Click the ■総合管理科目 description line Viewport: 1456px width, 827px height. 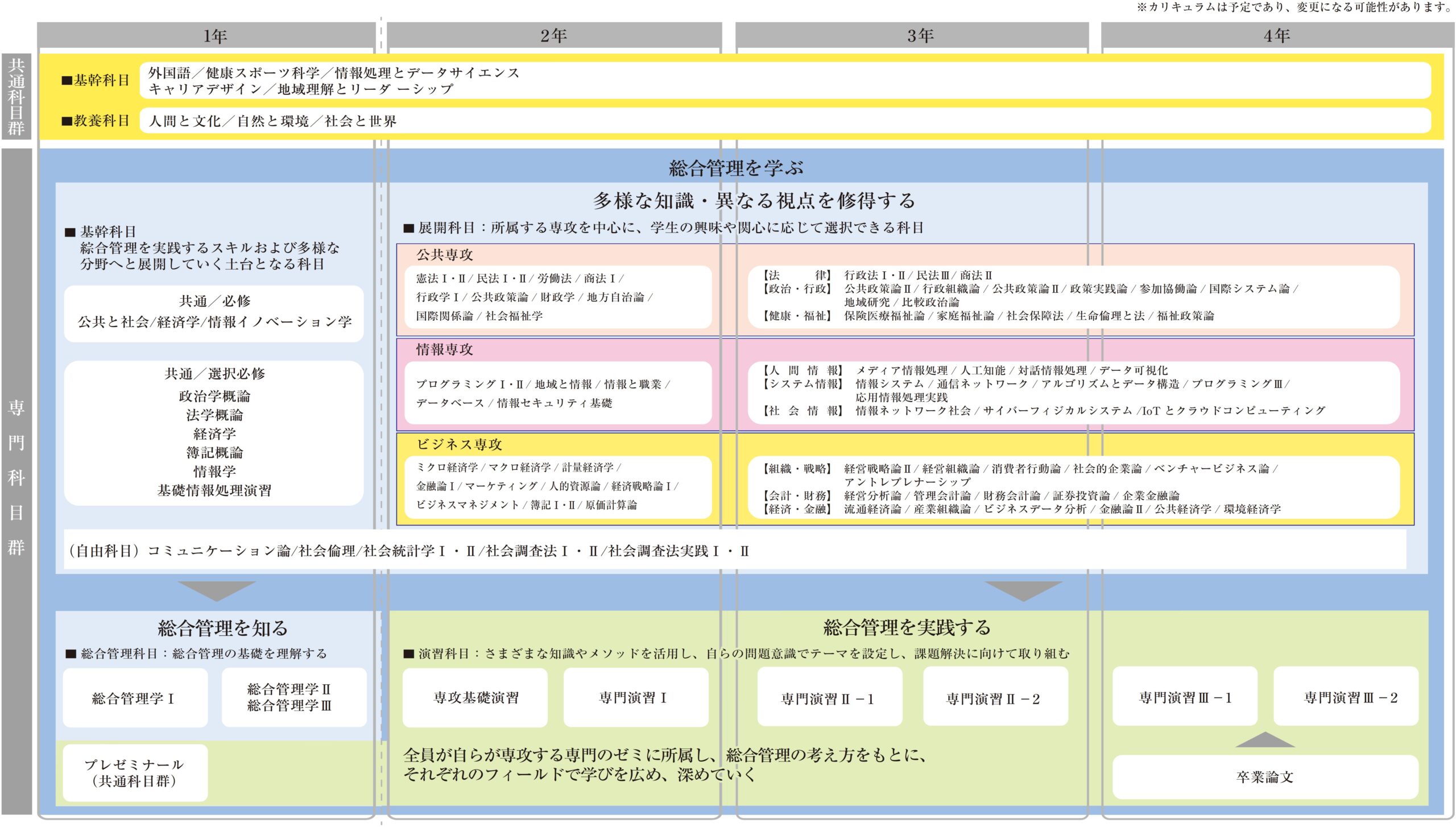coord(196,654)
